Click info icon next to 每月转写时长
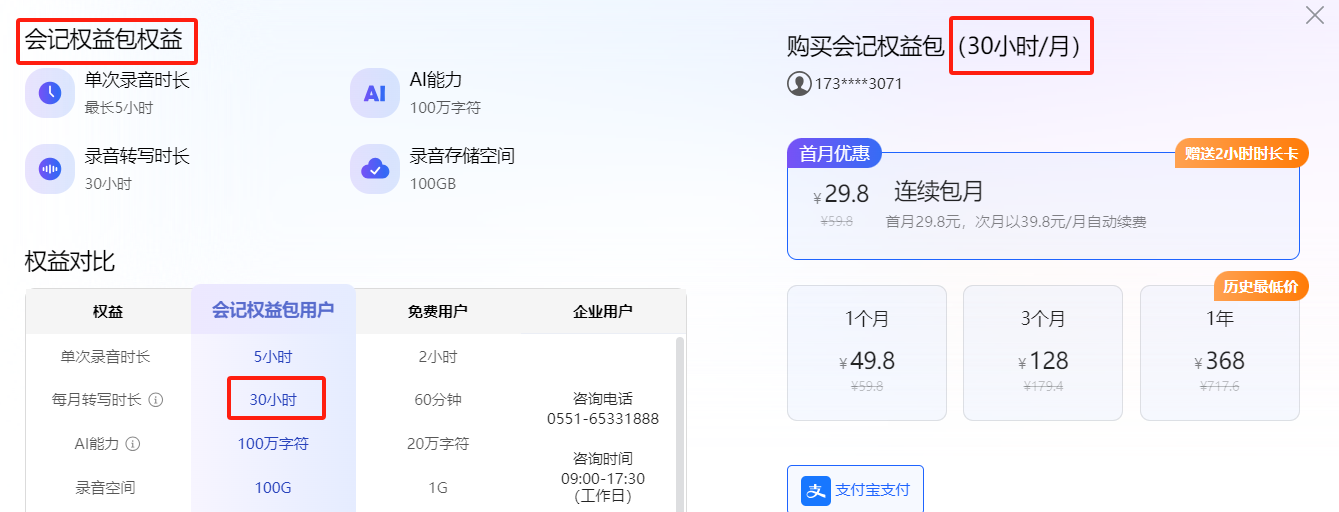The width and height of the screenshot is (1339, 512). coord(156,400)
